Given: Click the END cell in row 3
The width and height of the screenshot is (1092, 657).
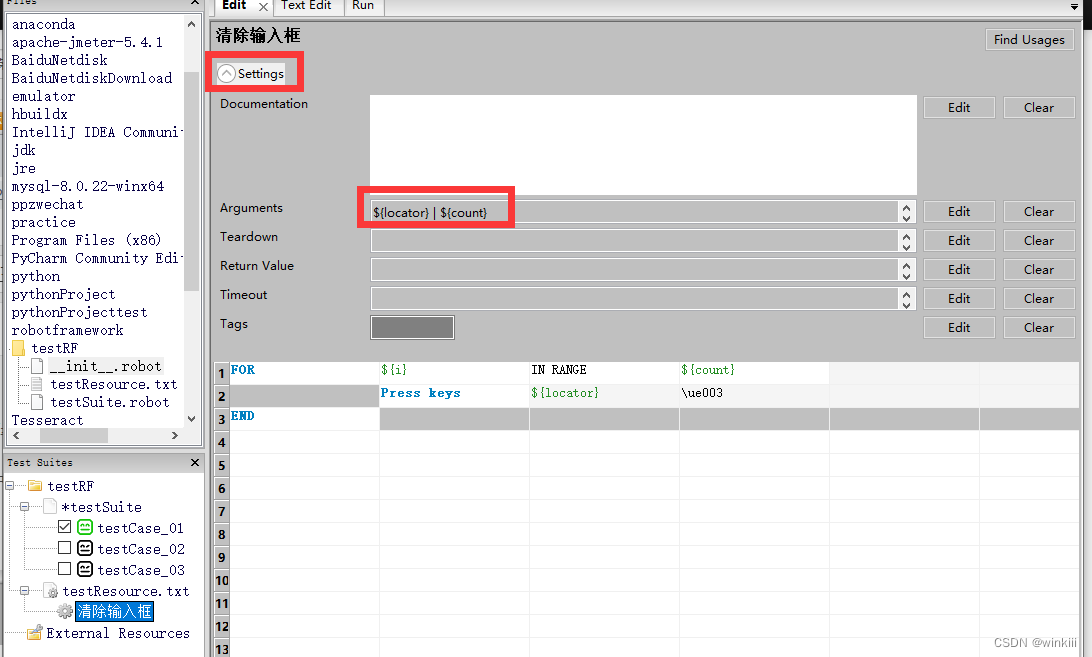Looking at the screenshot, I should click(x=304, y=419).
